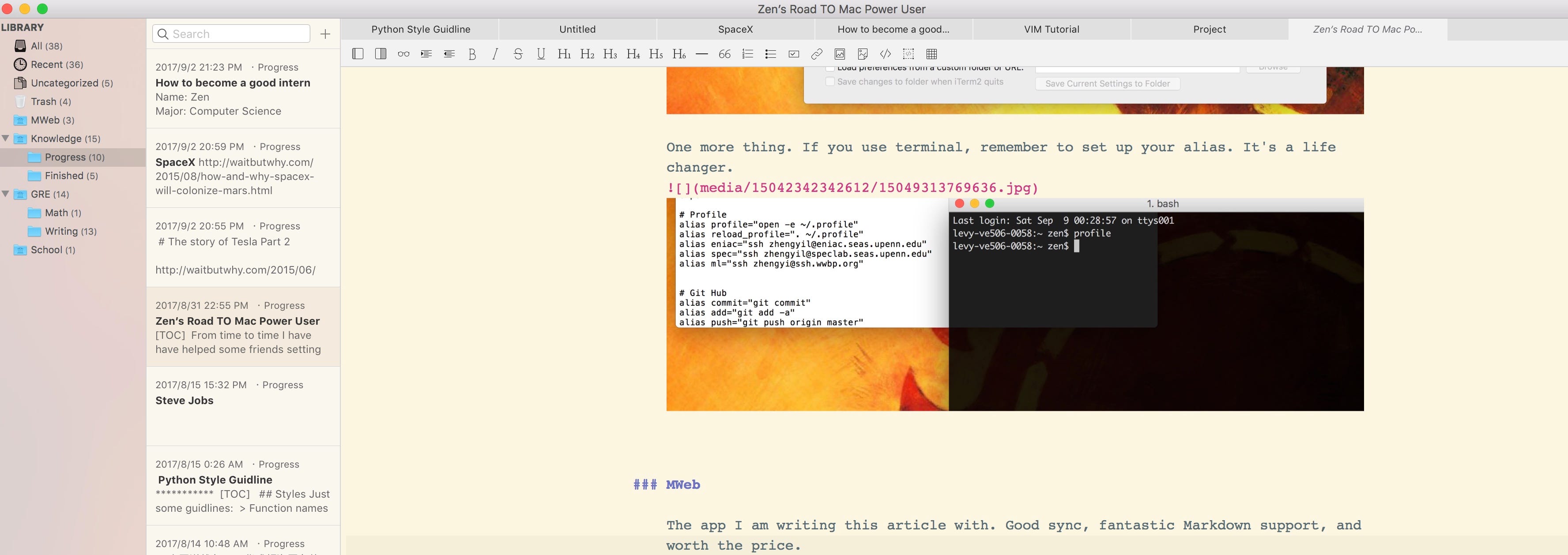
Task: Switch to the Project tab
Action: pos(1210,29)
